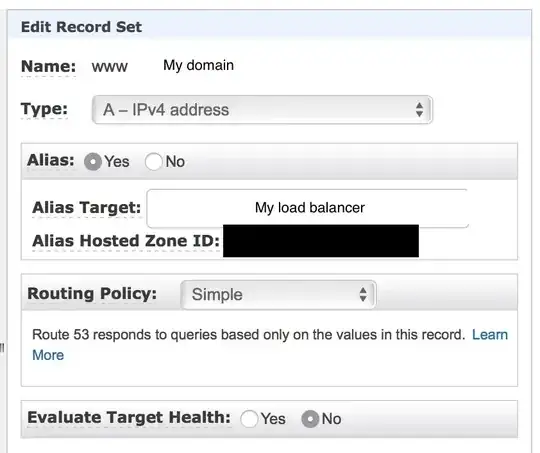
Task: Click the Name label
Action: point(49,66)
